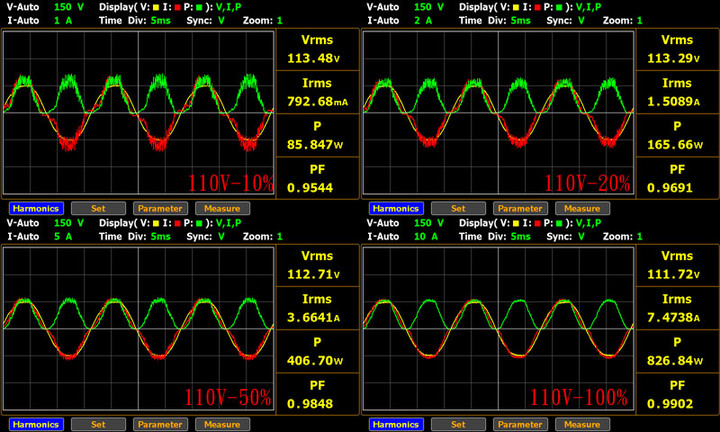Click the waveform graph in the 110V-10% screen
Viewport: 720px width, 432px height.
[x=138, y=112]
